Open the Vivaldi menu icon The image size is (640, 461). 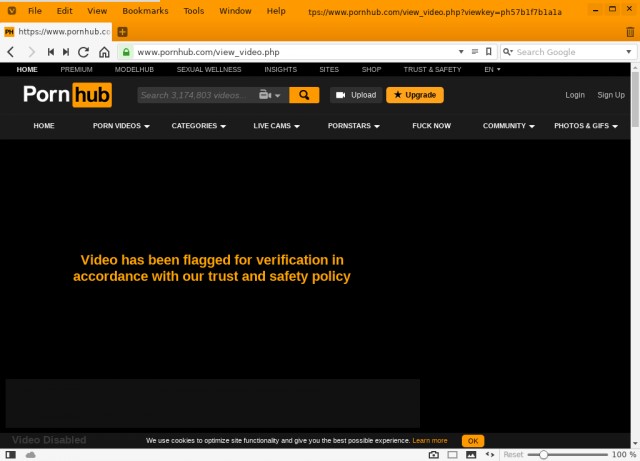(x=12, y=11)
